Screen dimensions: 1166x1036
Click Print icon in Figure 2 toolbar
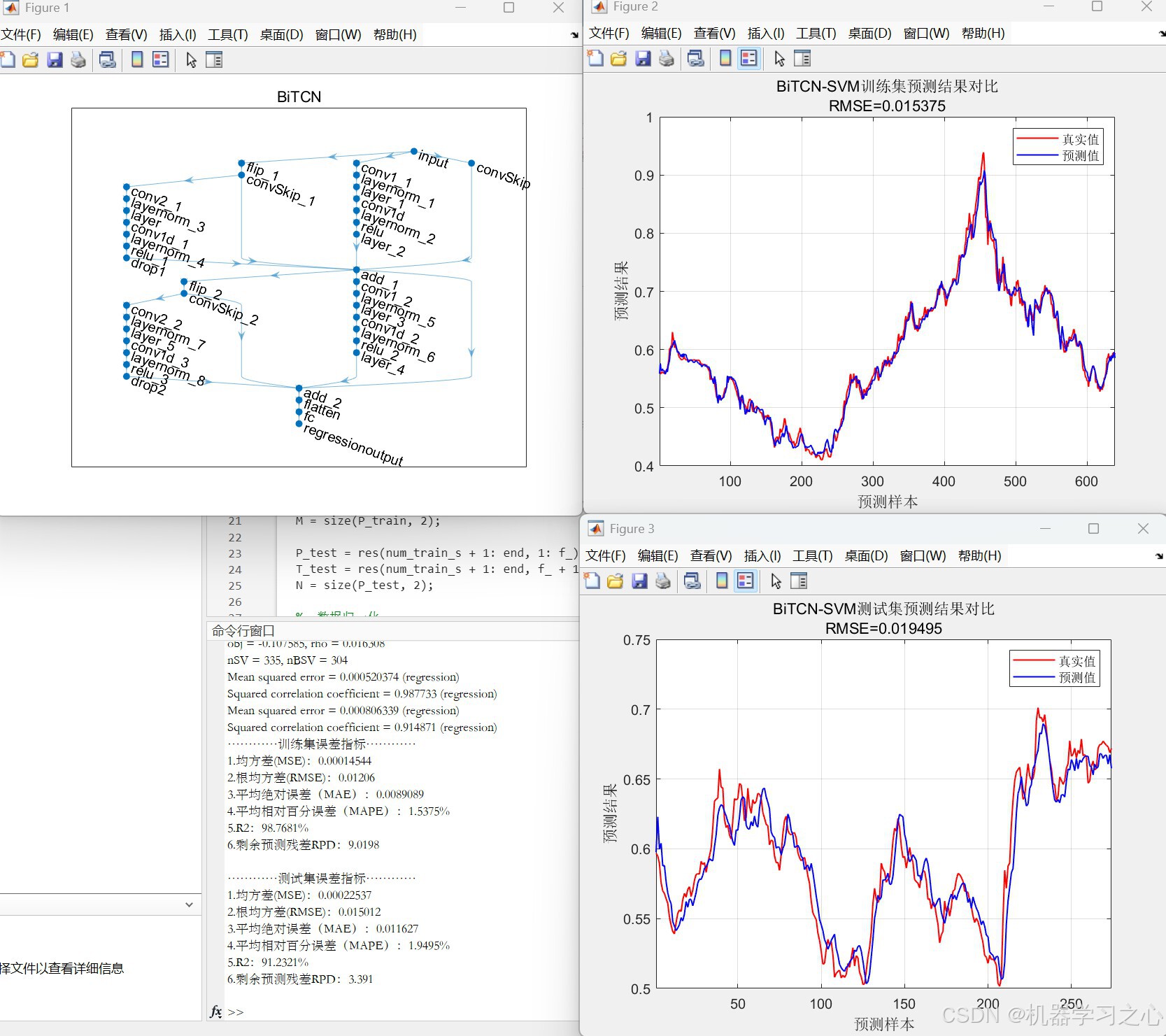(667, 59)
